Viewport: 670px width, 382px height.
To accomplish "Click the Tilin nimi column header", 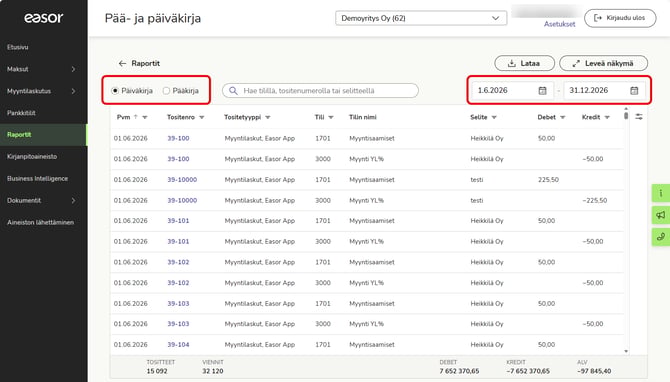I will tap(363, 117).
